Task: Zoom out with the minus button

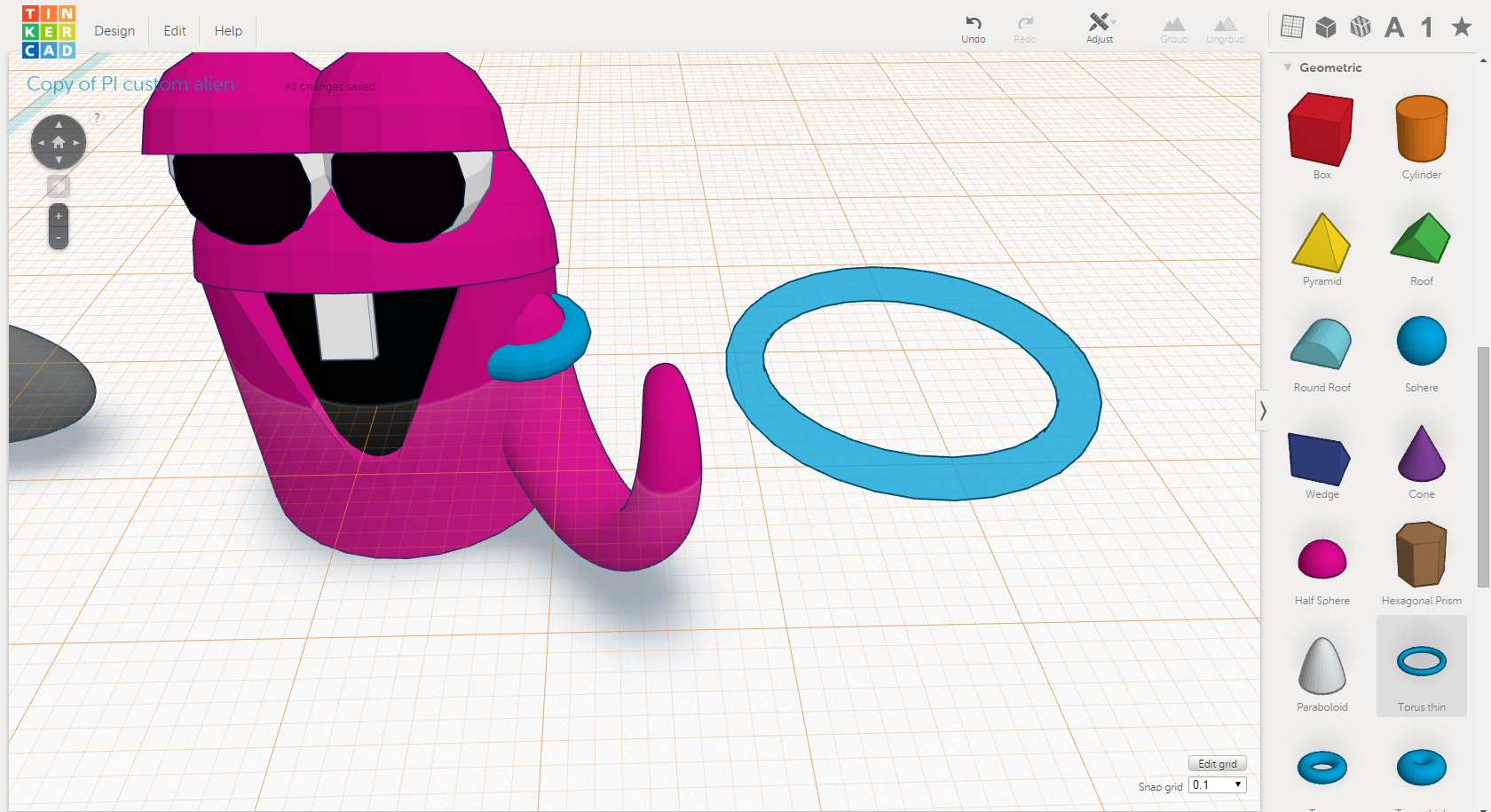Action: pyautogui.click(x=59, y=238)
